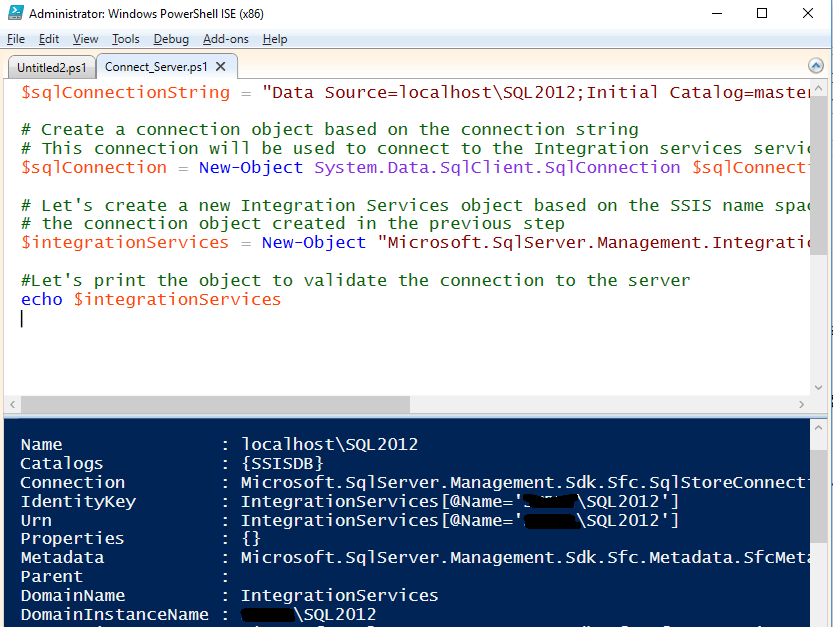The width and height of the screenshot is (833, 627).
Task: Open the Add-ons menu
Action: (x=226, y=39)
